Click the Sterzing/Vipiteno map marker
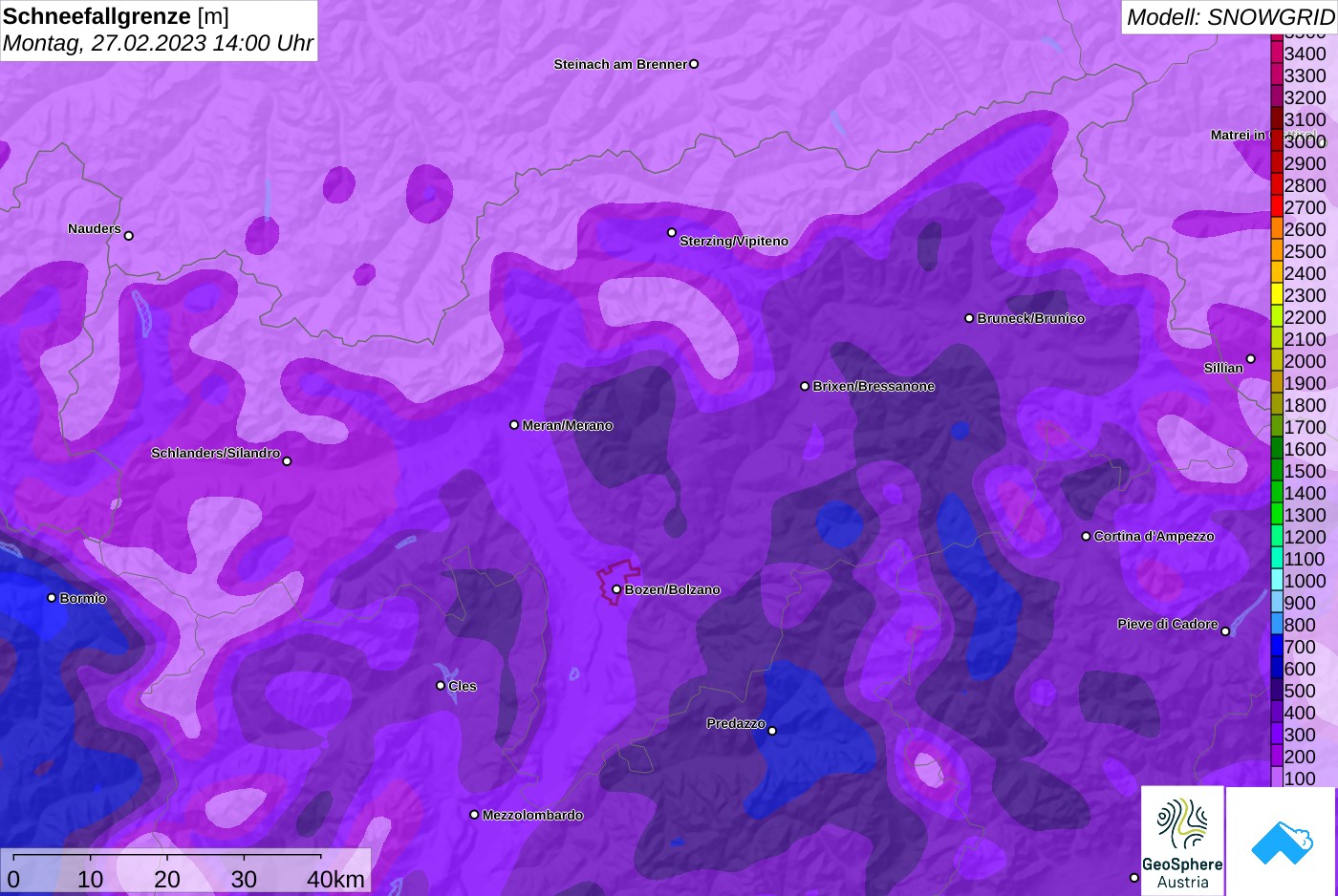The height and width of the screenshot is (896, 1338). [672, 232]
